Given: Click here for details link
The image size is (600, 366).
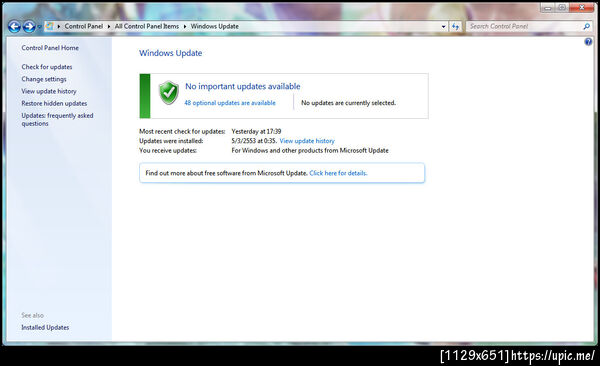Looking at the screenshot, I should (x=338, y=173).
